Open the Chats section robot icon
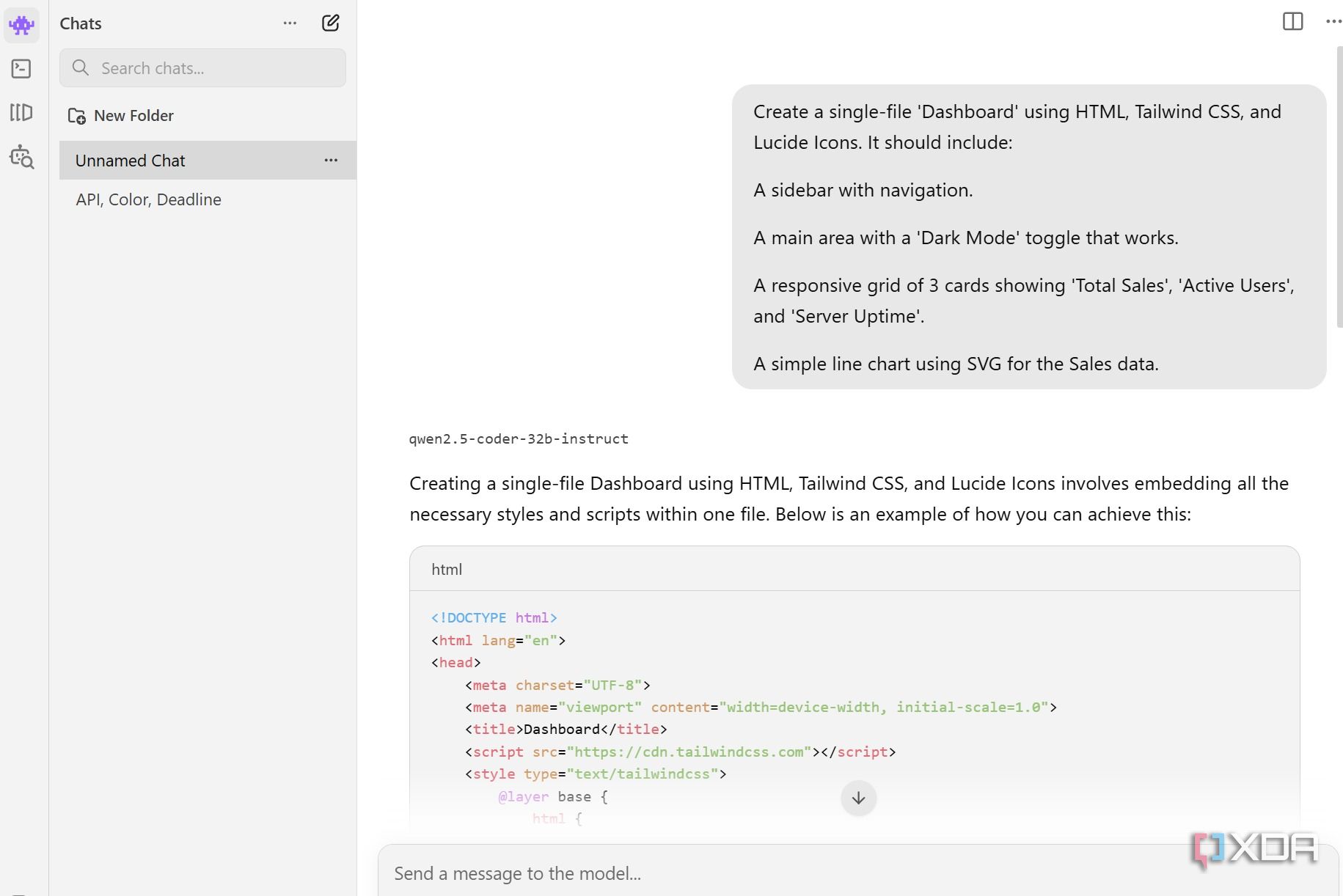The image size is (1343, 896). [x=22, y=25]
